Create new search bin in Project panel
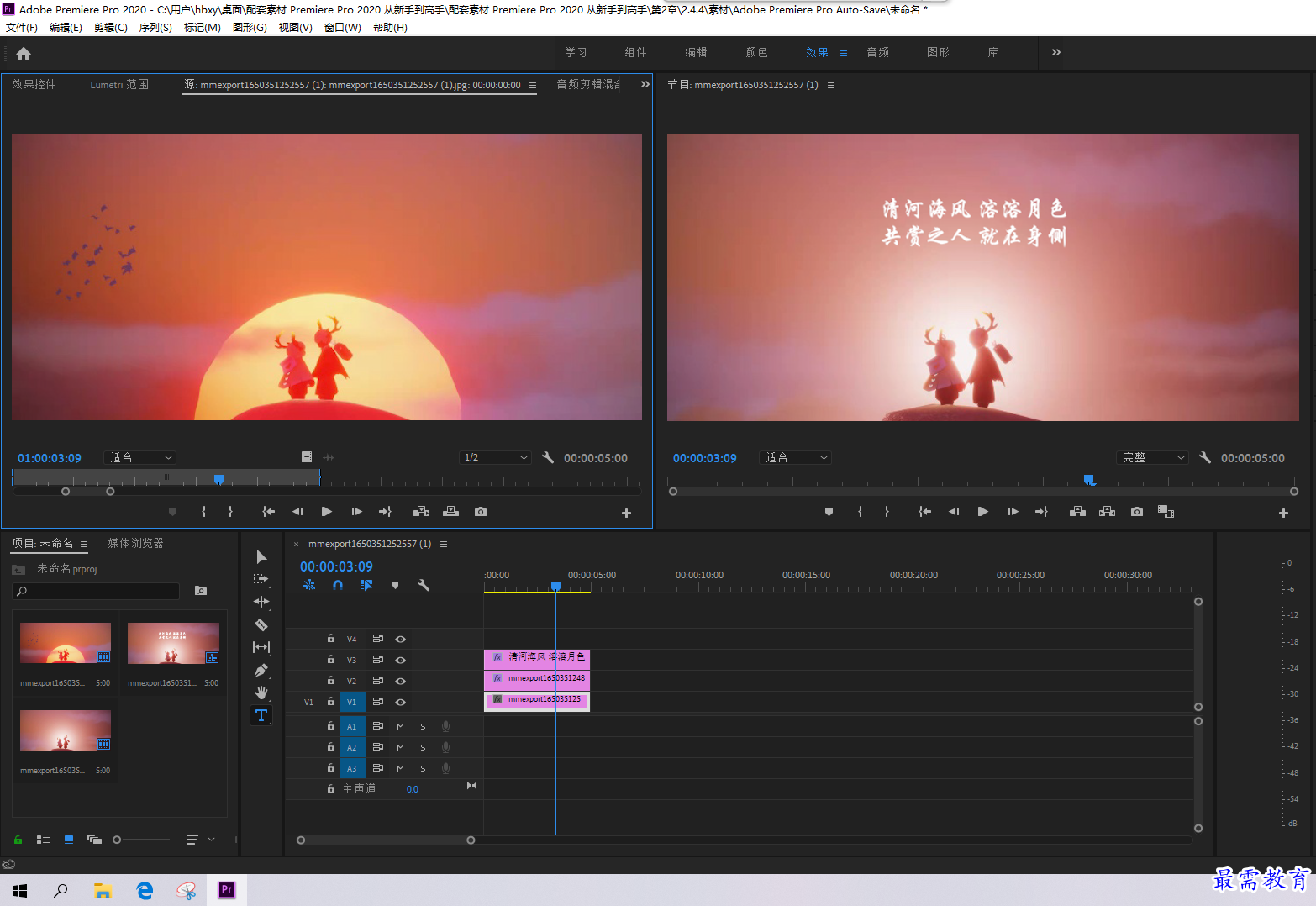 pos(201,591)
